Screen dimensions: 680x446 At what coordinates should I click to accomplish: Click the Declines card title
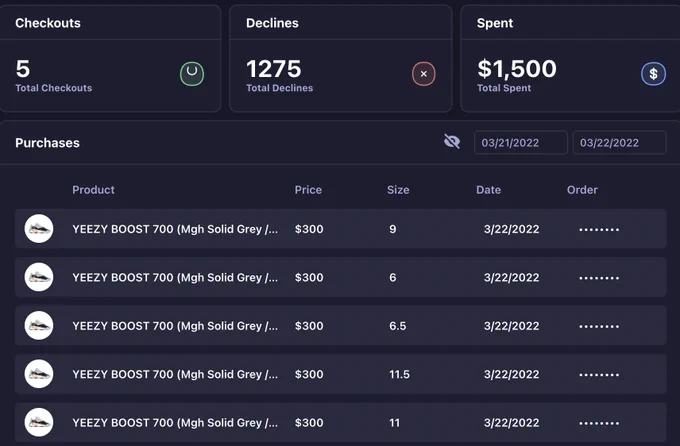click(x=272, y=23)
